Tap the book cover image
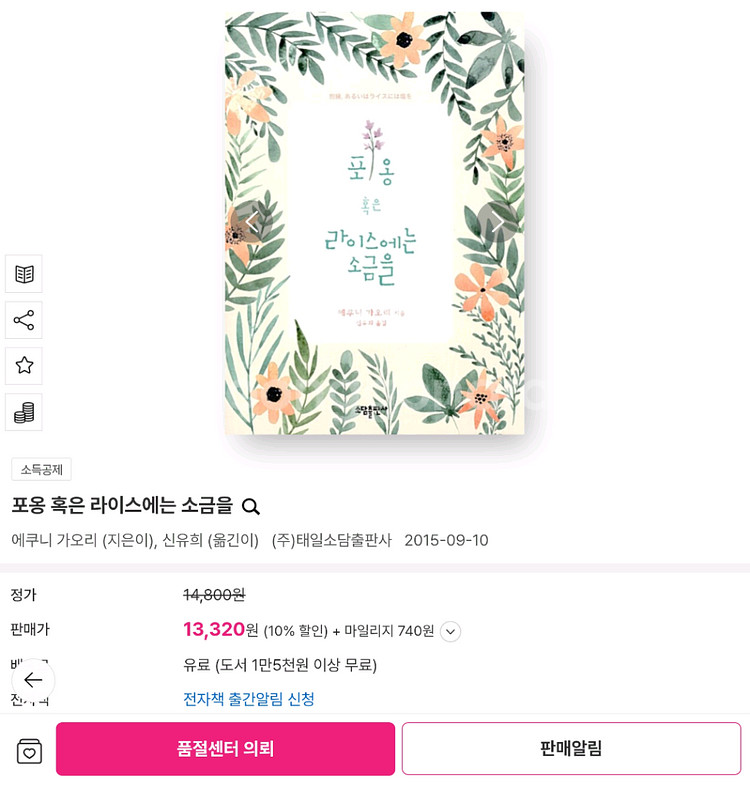The height and width of the screenshot is (788, 750). click(374, 223)
